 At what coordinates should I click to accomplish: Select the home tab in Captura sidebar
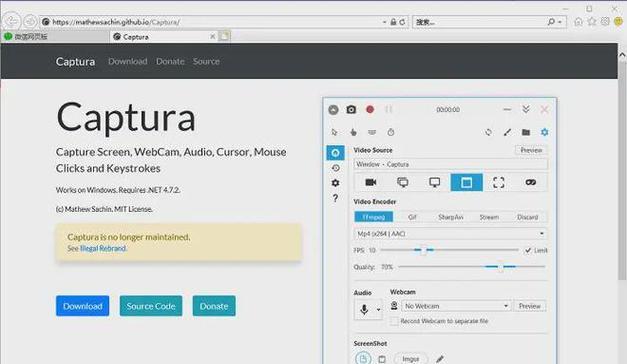tap(335, 153)
